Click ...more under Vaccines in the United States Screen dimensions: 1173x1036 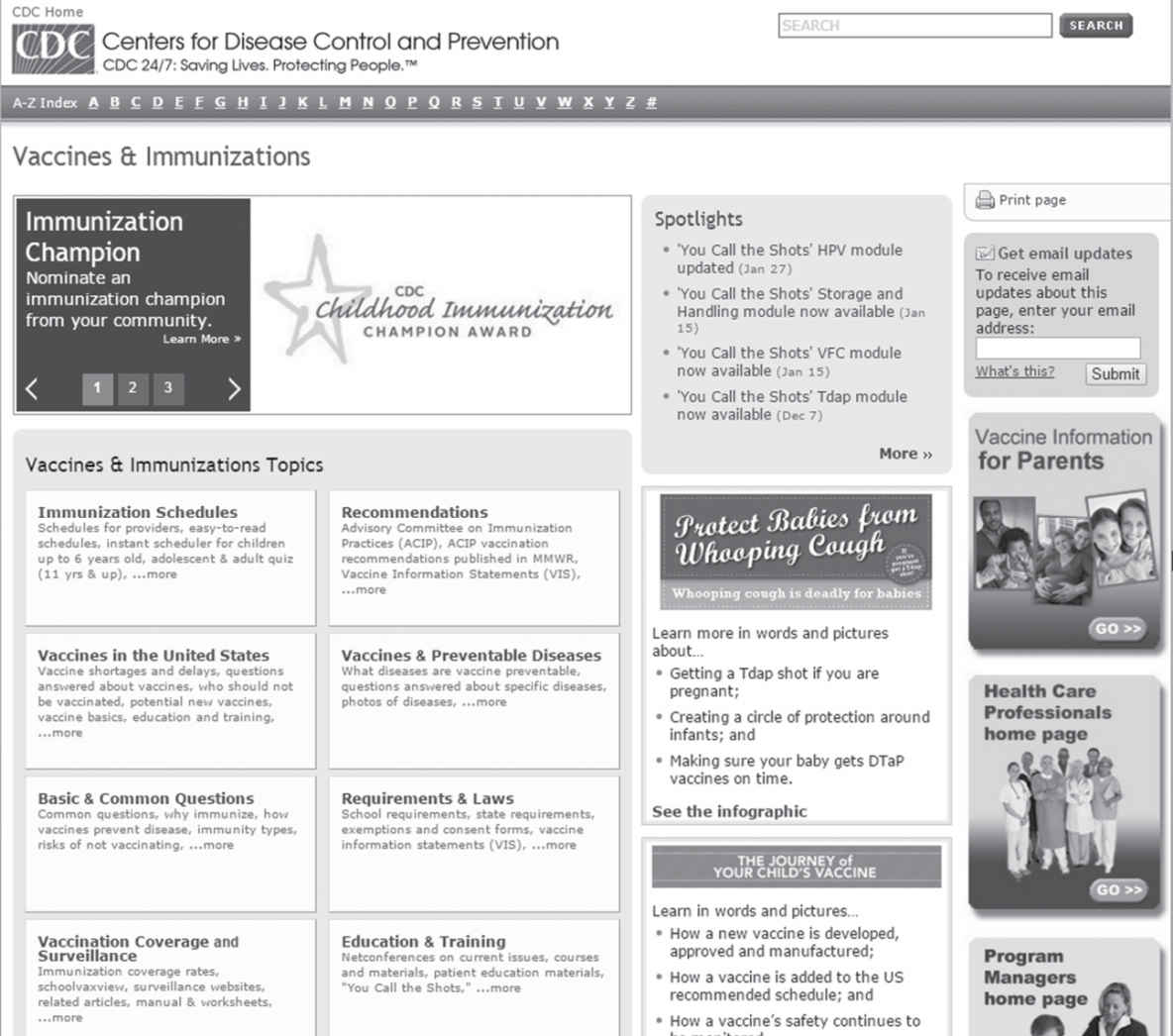coord(59,732)
